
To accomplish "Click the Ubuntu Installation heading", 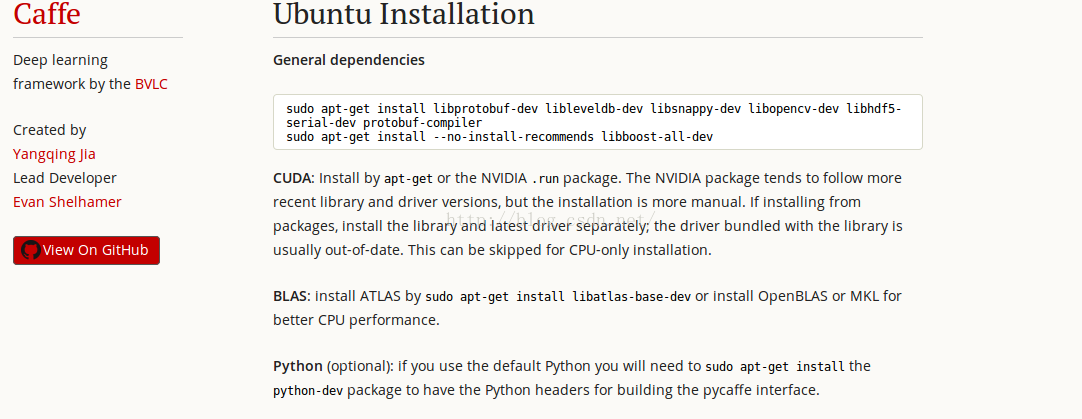I will pyautogui.click(x=404, y=14).
